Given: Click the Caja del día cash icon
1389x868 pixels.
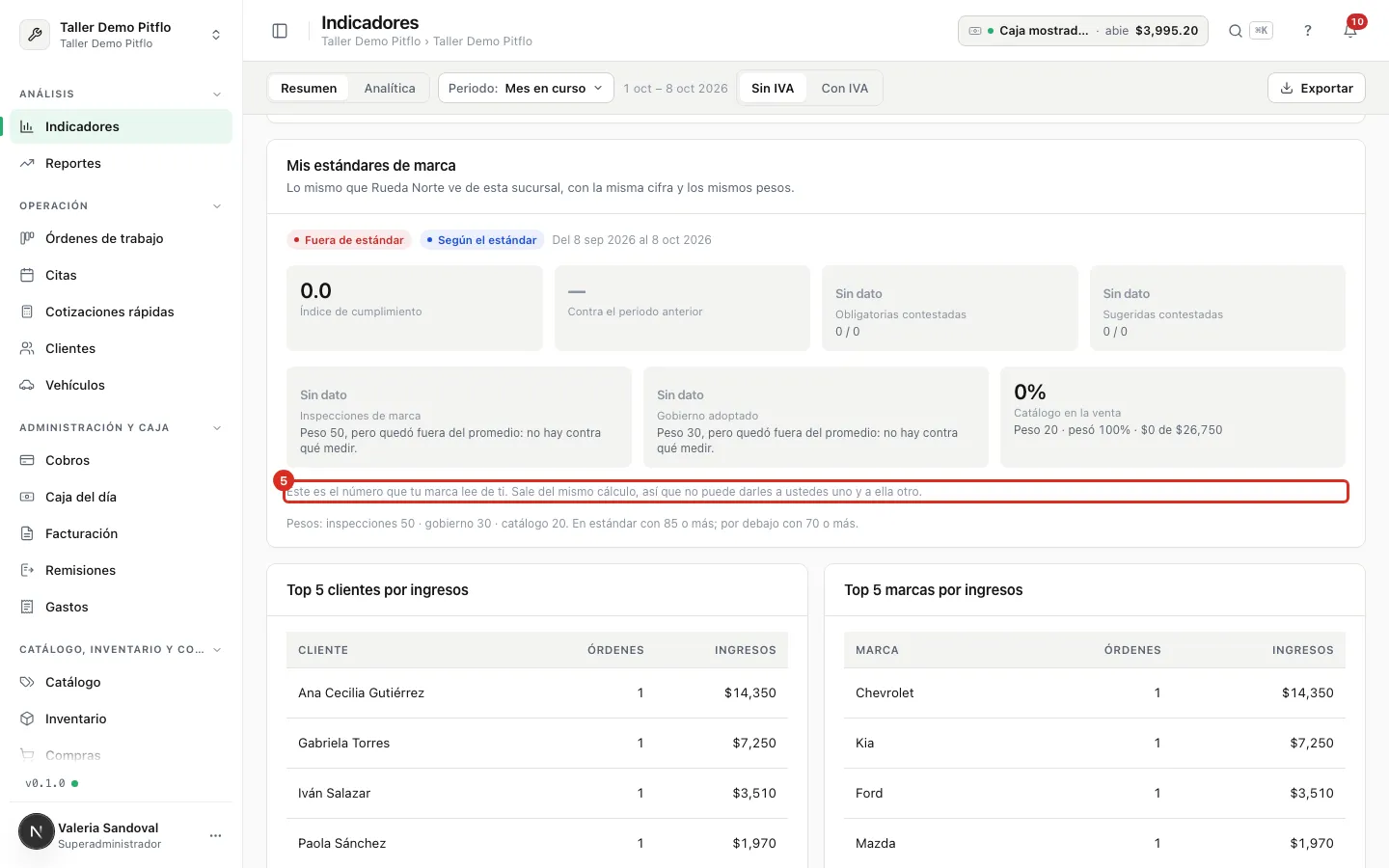Looking at the screenshot, I should point(27,497).
